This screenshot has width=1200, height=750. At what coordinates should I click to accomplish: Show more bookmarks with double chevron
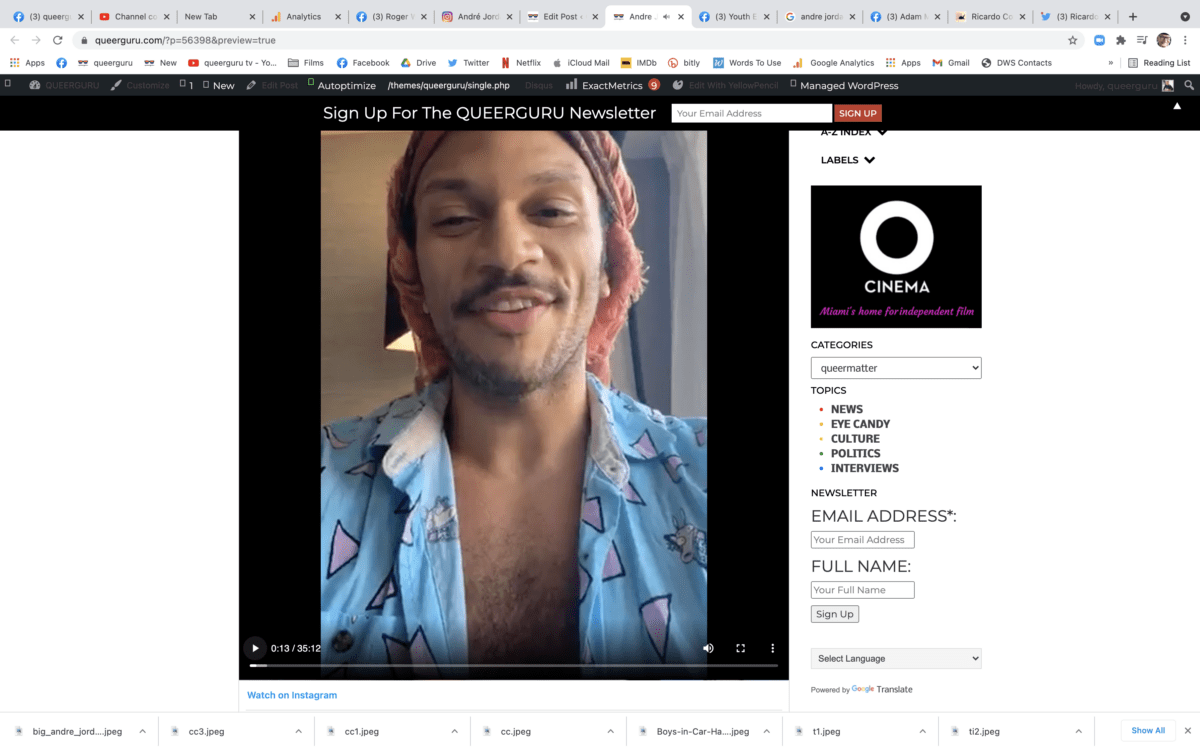1110,63
